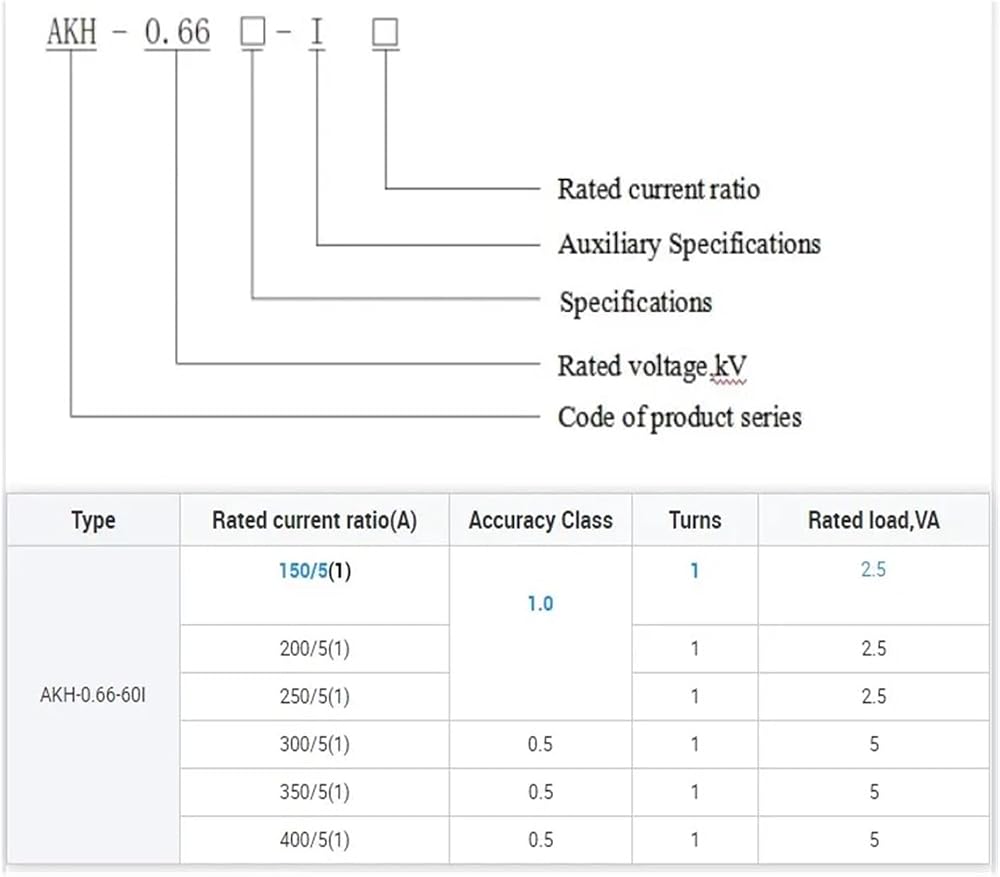Select the AKH product series code
This screenshot has height=877, width=1000.
click(x=71, y=32)
